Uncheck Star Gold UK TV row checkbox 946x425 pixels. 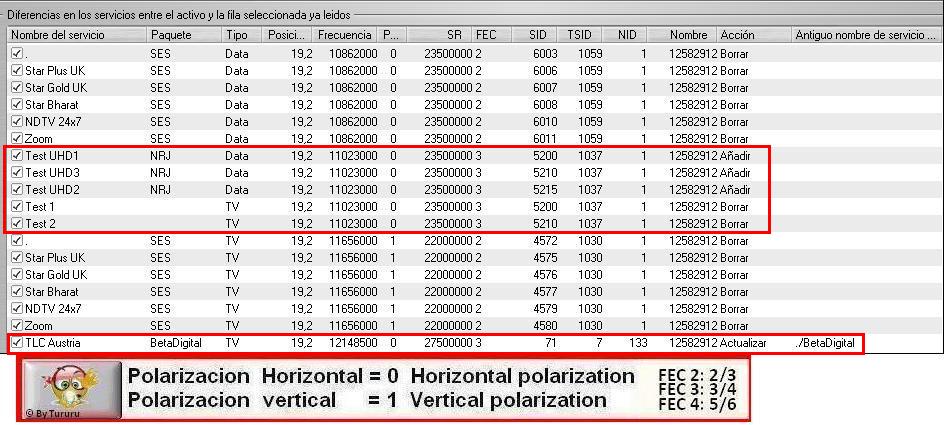pos(17,275)
